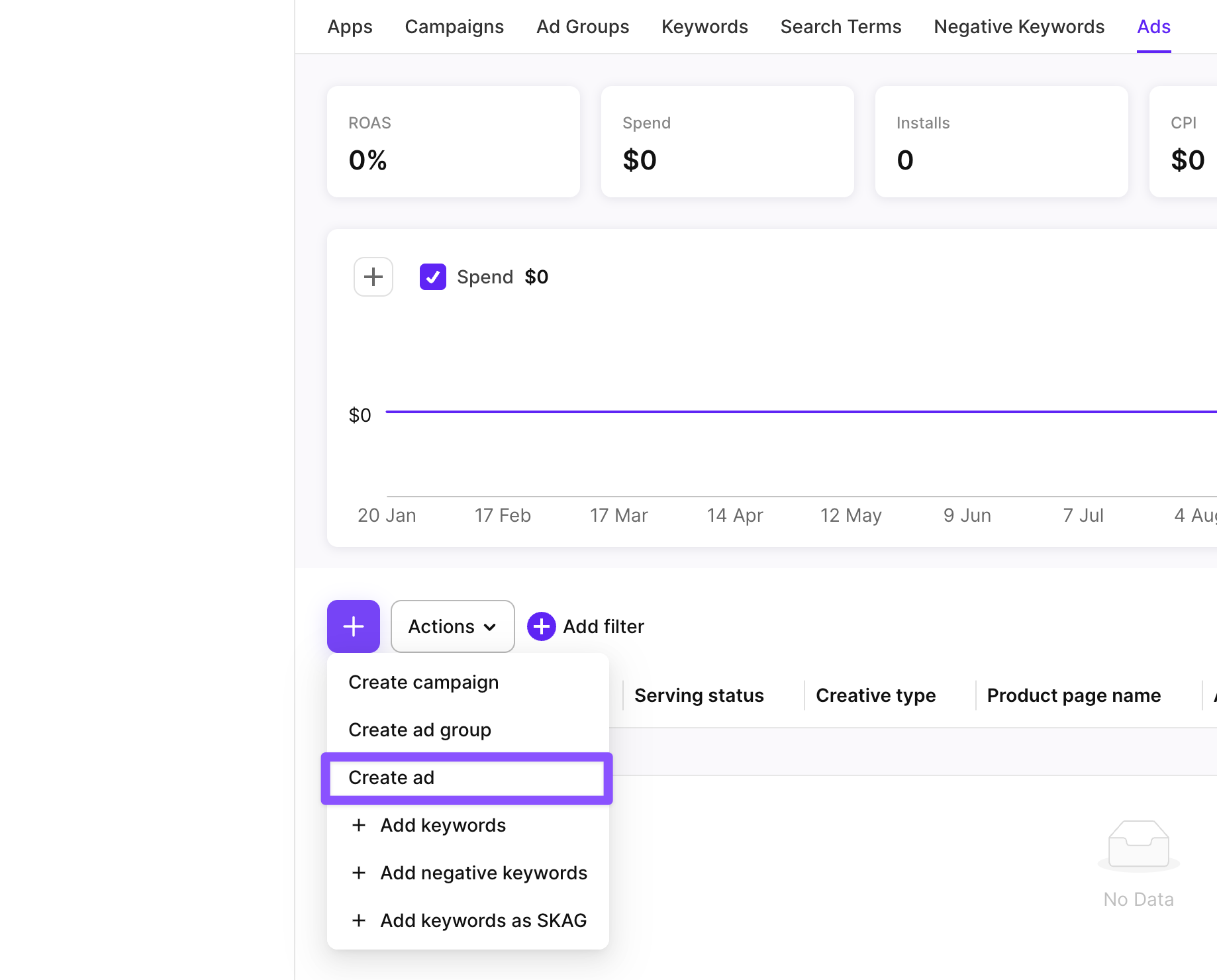Select Create campaign from menu
This screenshot has width=1217, height=980.
(423, 682)
